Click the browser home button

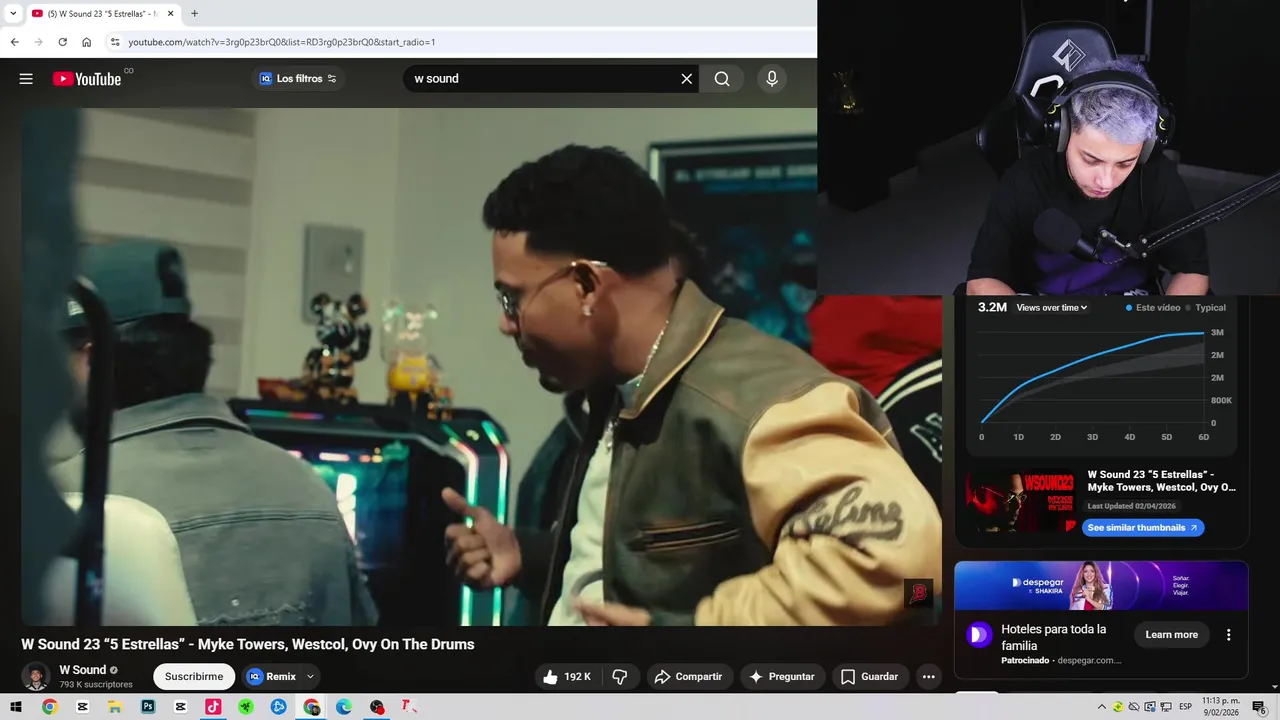click(x=87, y=42)
